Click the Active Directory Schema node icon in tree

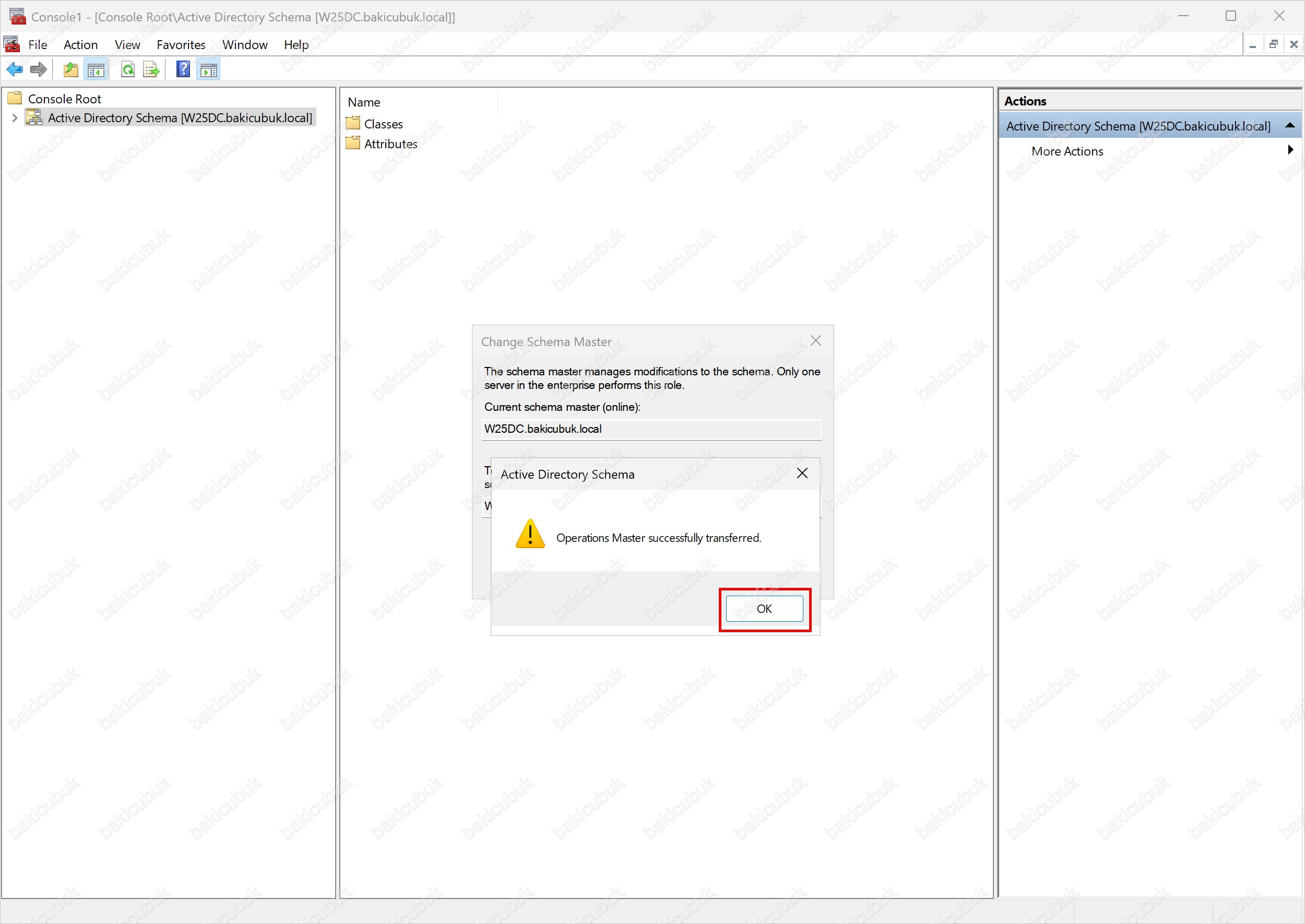[x=34, y=117]
